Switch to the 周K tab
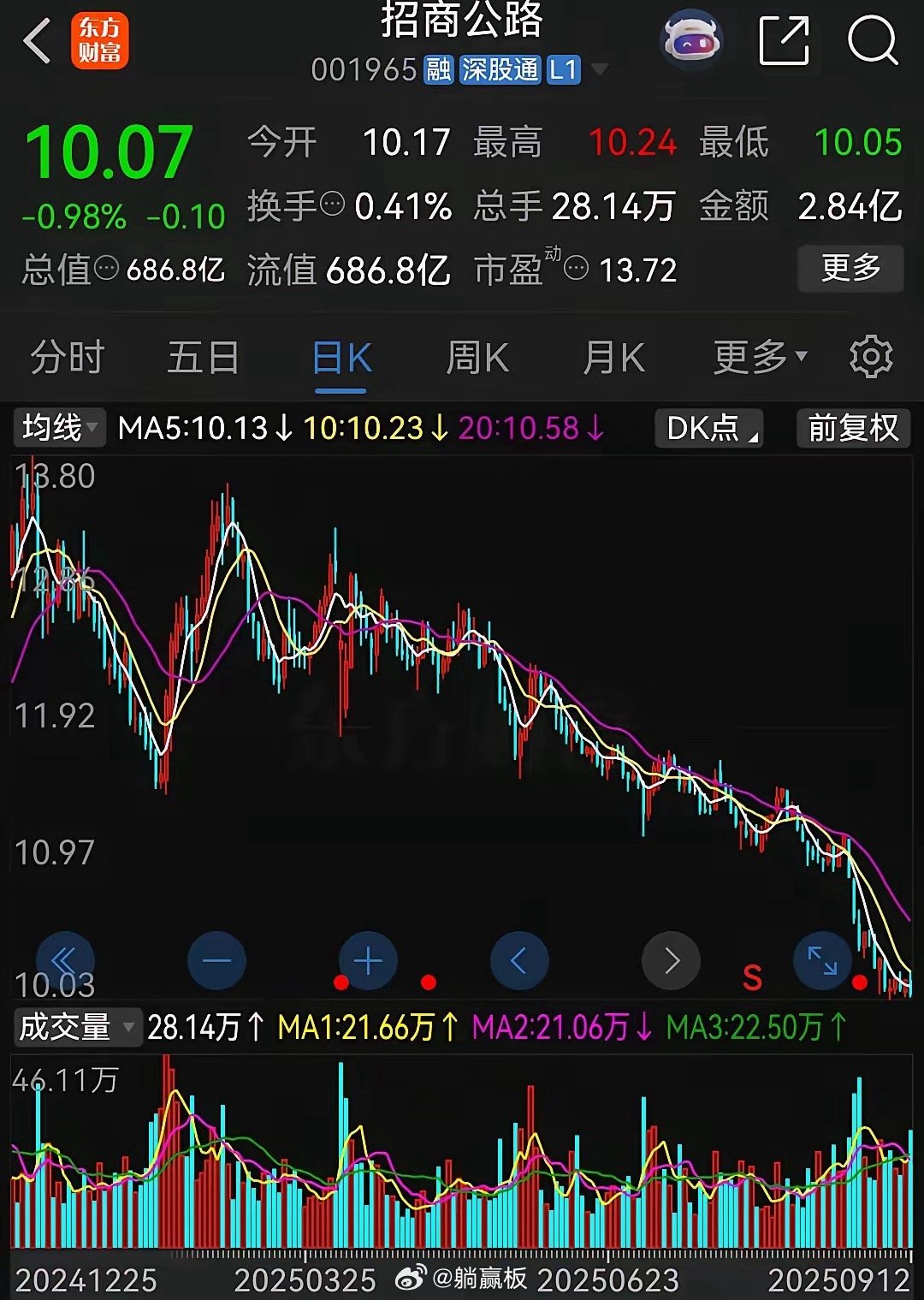Viewport: 924px width, 1300px height. (x=477, y=358)
